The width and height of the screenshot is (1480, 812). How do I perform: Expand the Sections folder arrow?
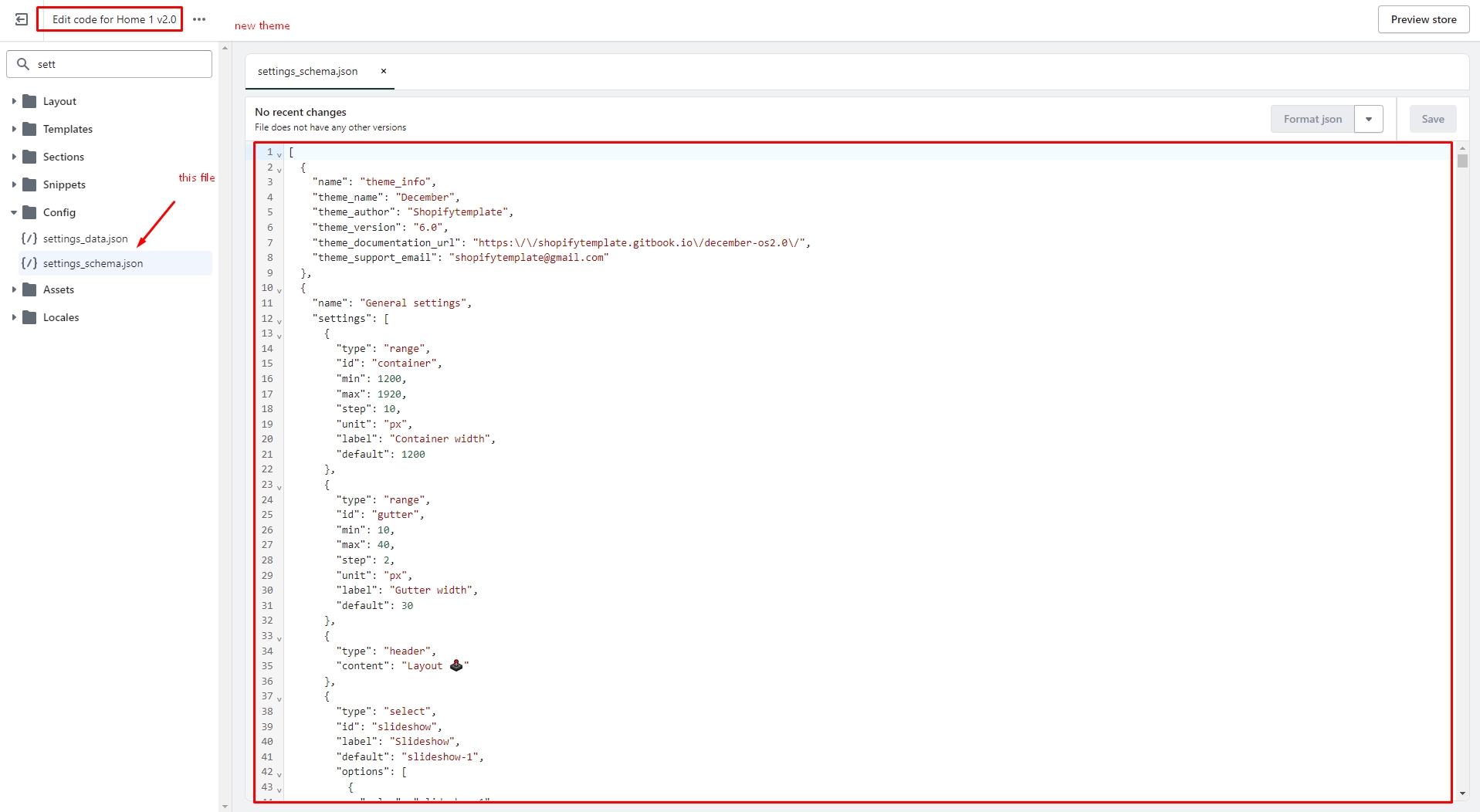click(x=14, y=157)
